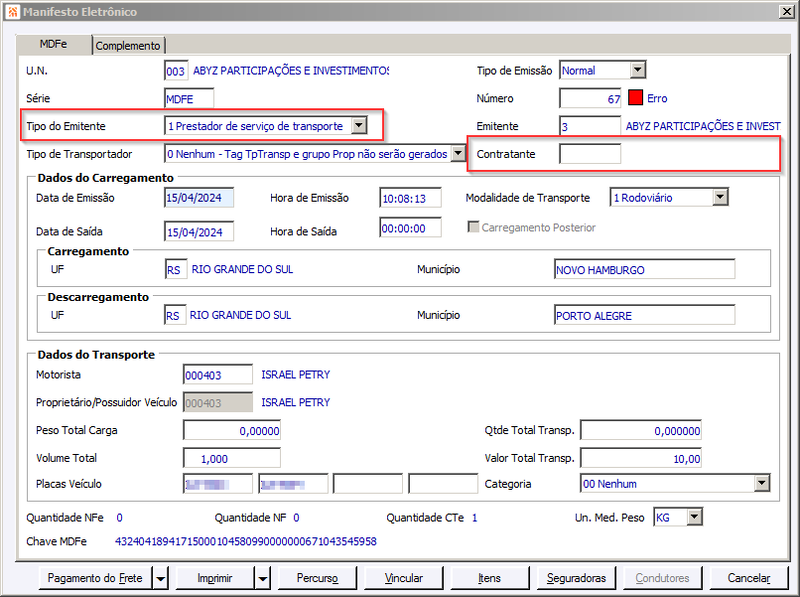
Task: Click the Volume Total field
Action: [232, 458]
